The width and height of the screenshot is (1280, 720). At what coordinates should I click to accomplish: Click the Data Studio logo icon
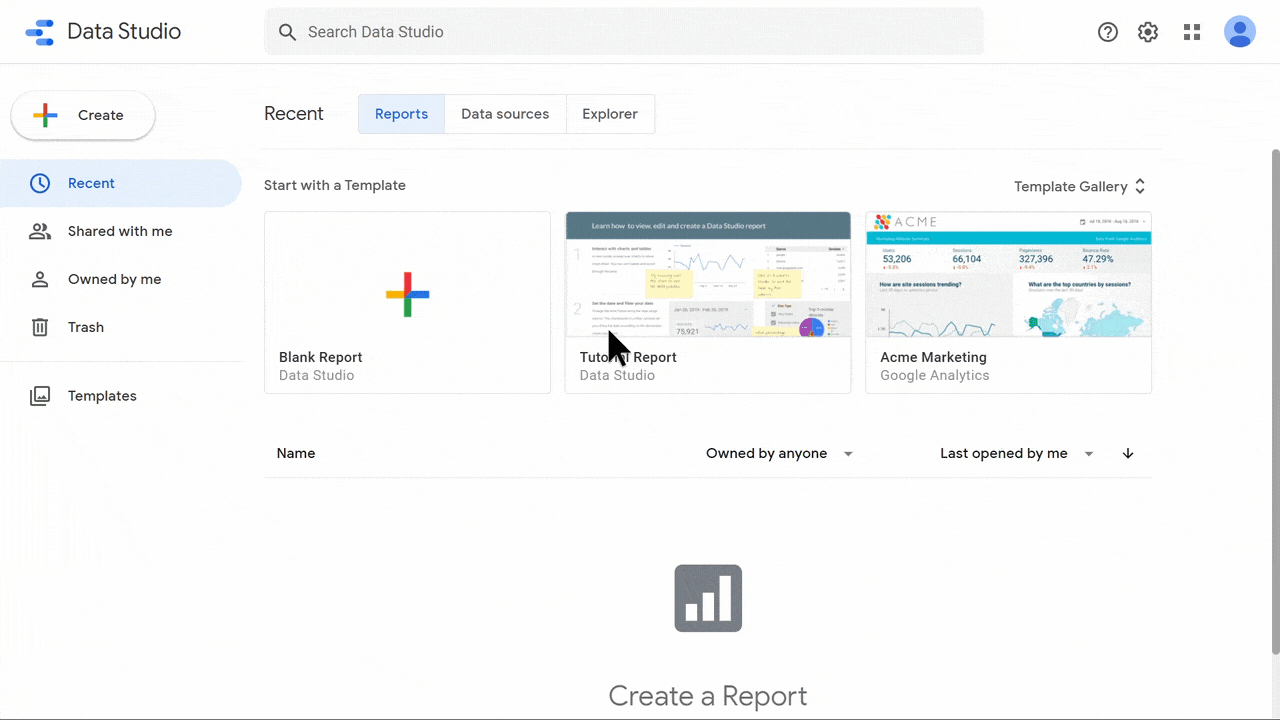click(x=40, y=32)
